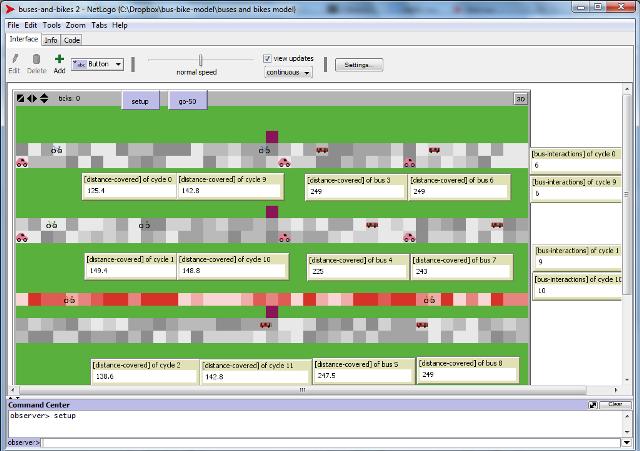Switch to the Code tab
The image size is (640, 451).
tap(72, 40)
